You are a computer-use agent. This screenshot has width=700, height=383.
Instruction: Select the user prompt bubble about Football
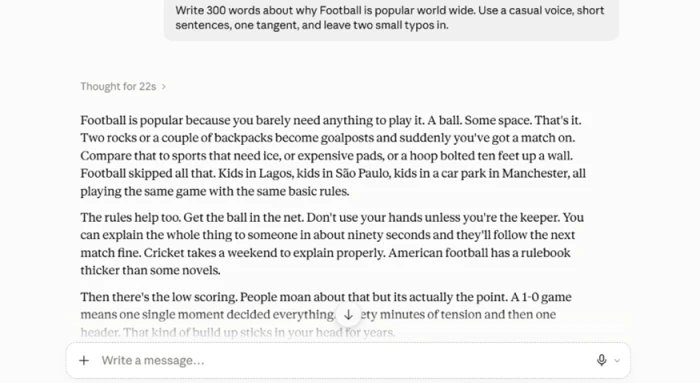391,18
